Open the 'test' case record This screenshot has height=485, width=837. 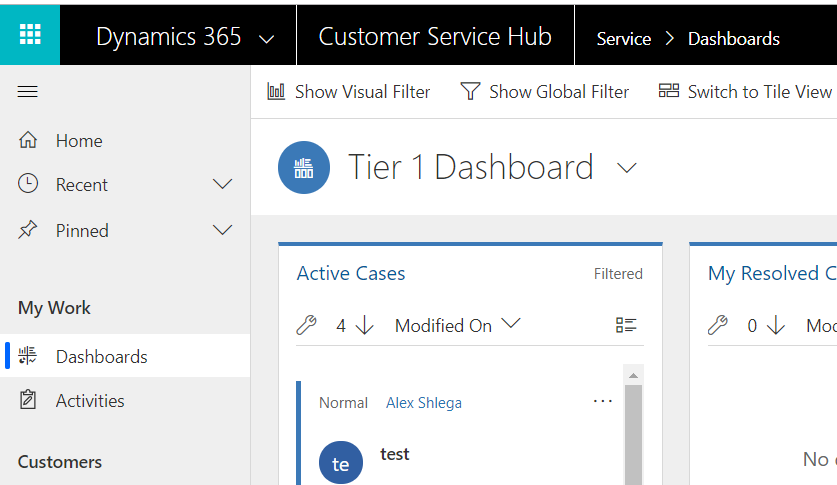pyautogui.click(x=394, y=454)
